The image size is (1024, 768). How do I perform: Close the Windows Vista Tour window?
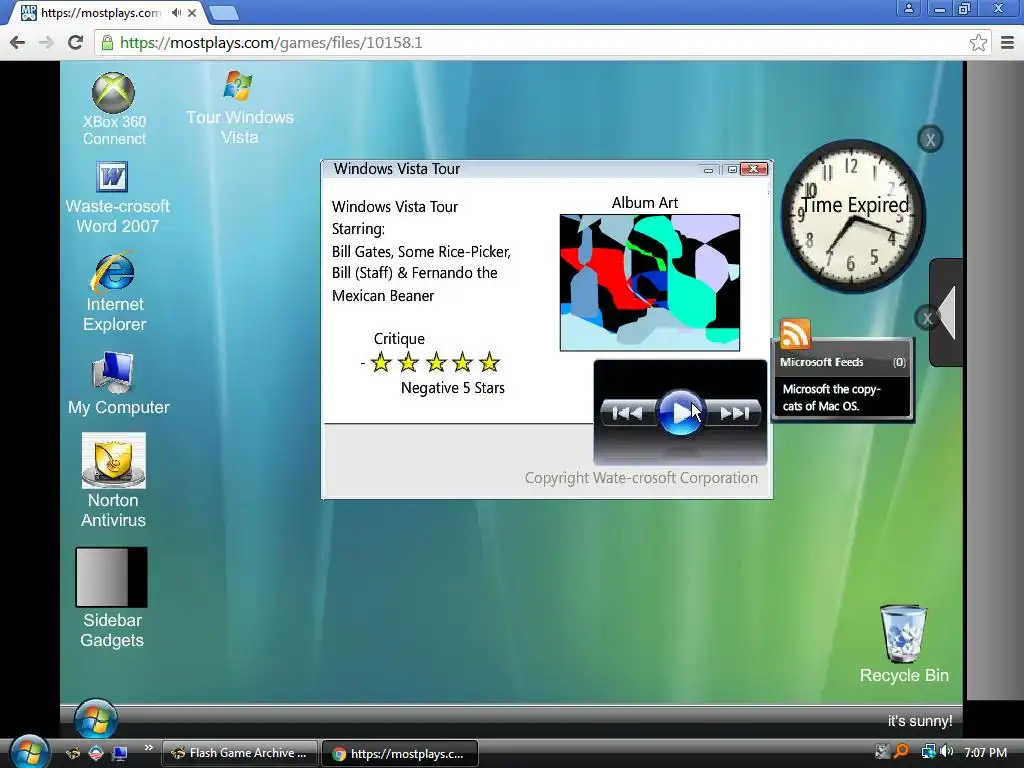(x=754, y=169)
